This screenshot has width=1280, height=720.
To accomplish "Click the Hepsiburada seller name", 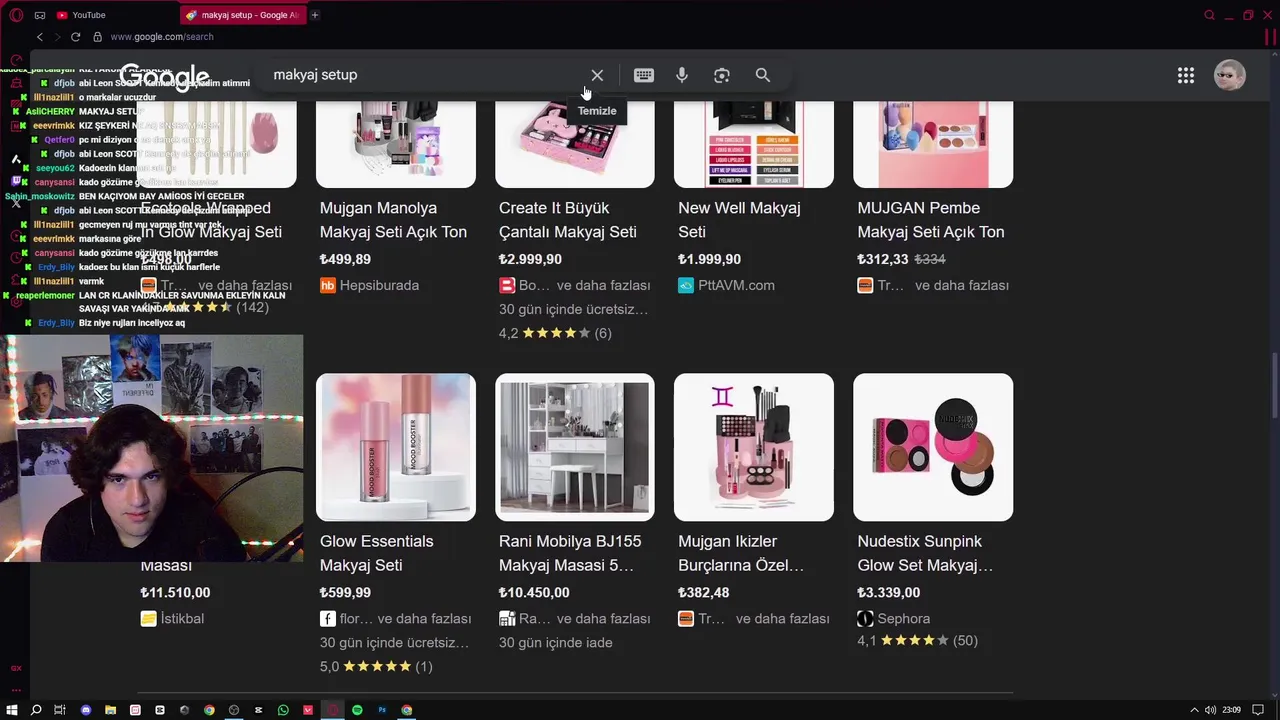I will coord(379,285).
